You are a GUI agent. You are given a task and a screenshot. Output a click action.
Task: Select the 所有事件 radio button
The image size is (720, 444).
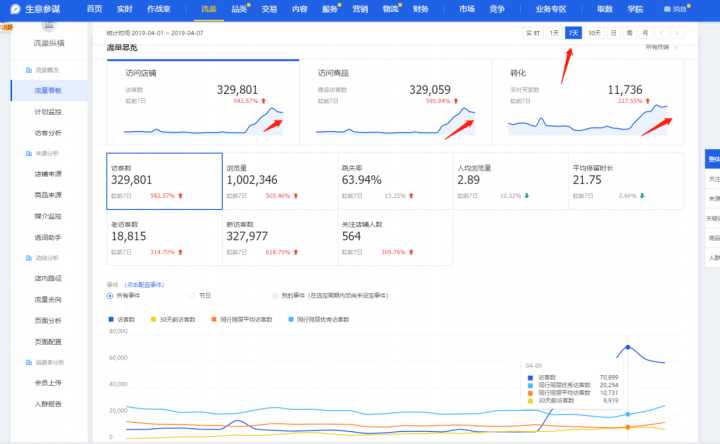[x=110, y=296]
